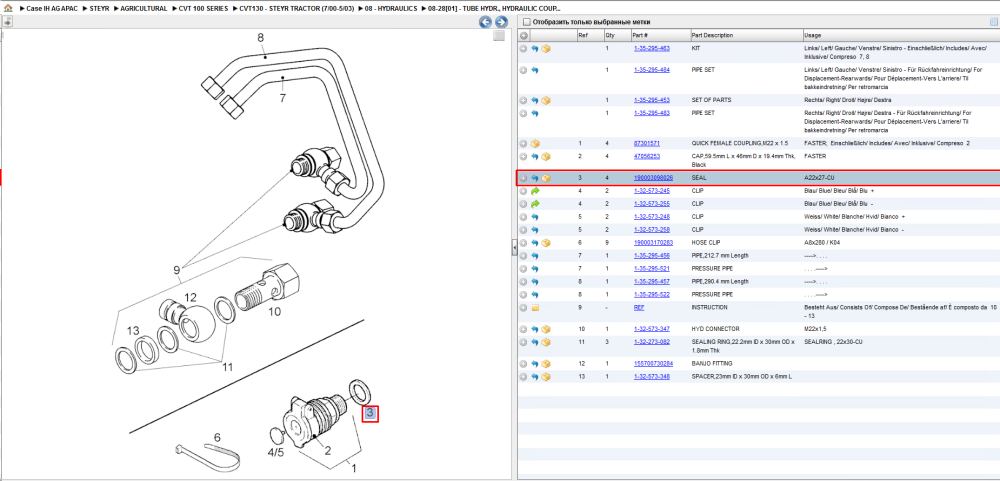Select callout 8 on the diagram
Screen dimensions: 1000x481
pyautogui.click(x=260, y=38)
